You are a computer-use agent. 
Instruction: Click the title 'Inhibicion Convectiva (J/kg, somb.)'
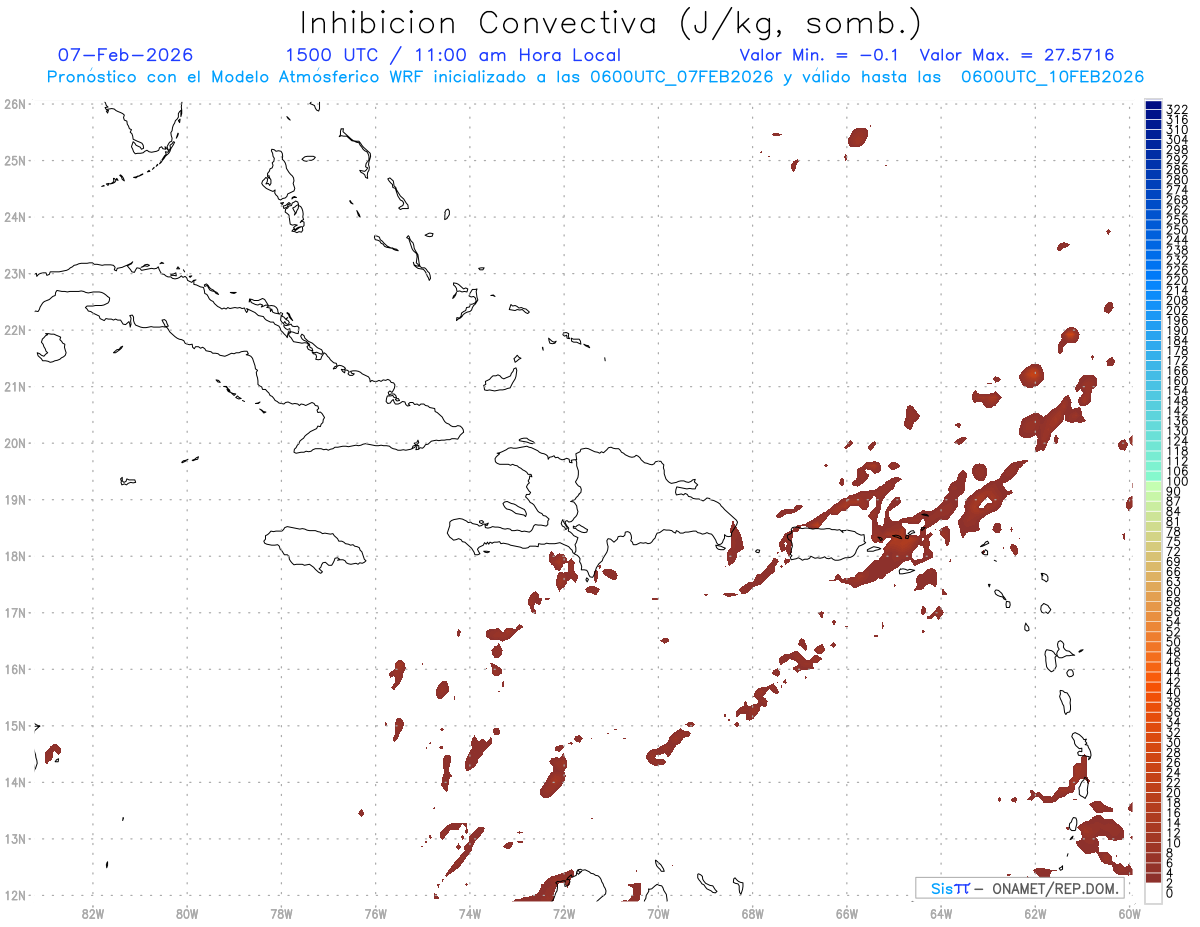(610, 24)
